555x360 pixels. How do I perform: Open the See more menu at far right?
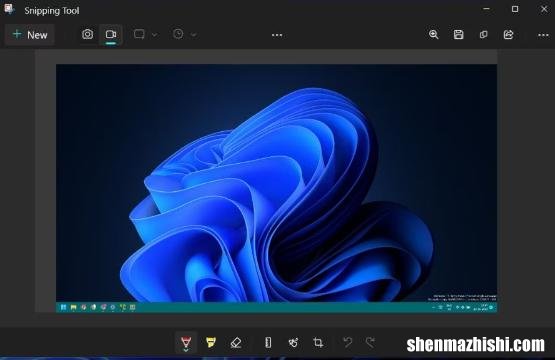coord(543,35)
